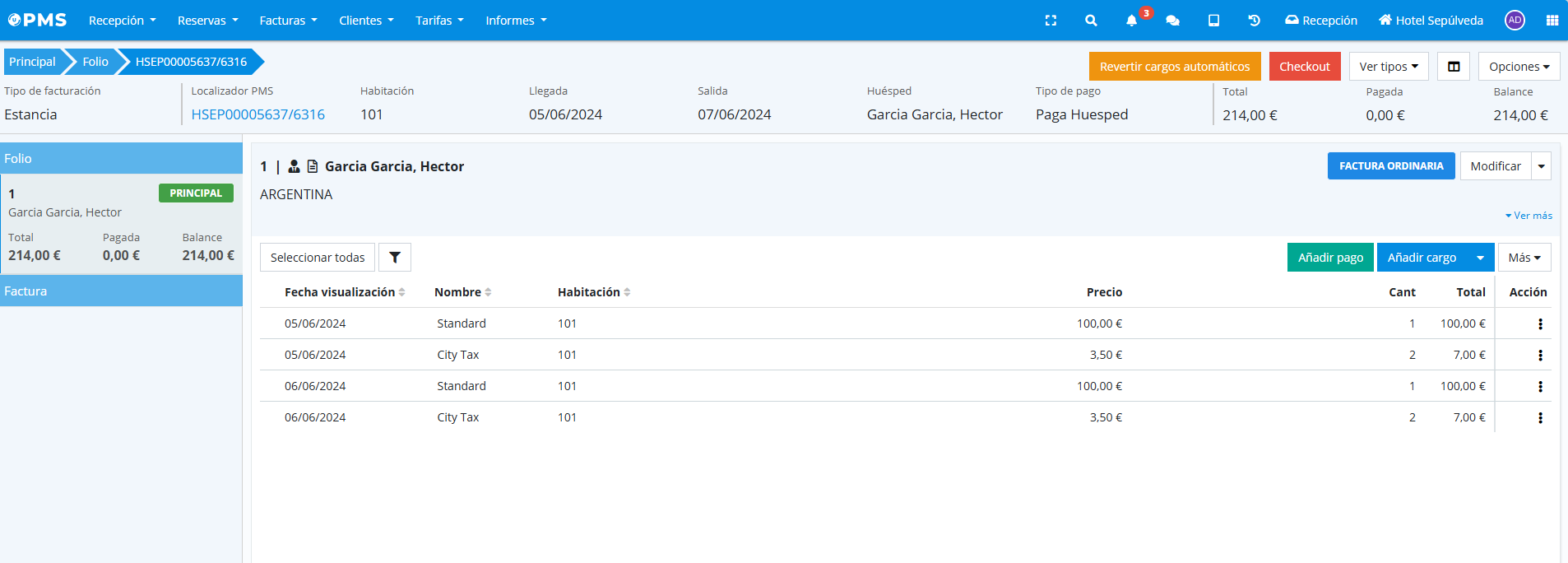The height and width of the screenshot is (563, 1568).
Task: Click Añadir pago button
Action: (1330, 258)
